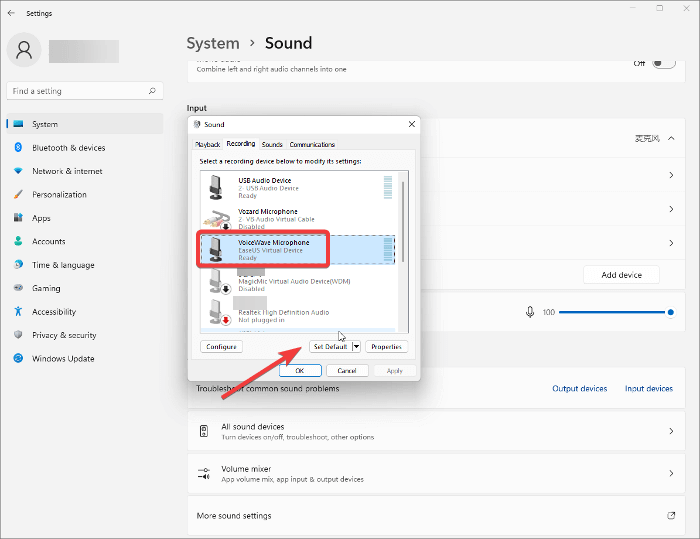Click the Configure button
The image size is (700, 539).
(x=220, y=347)
